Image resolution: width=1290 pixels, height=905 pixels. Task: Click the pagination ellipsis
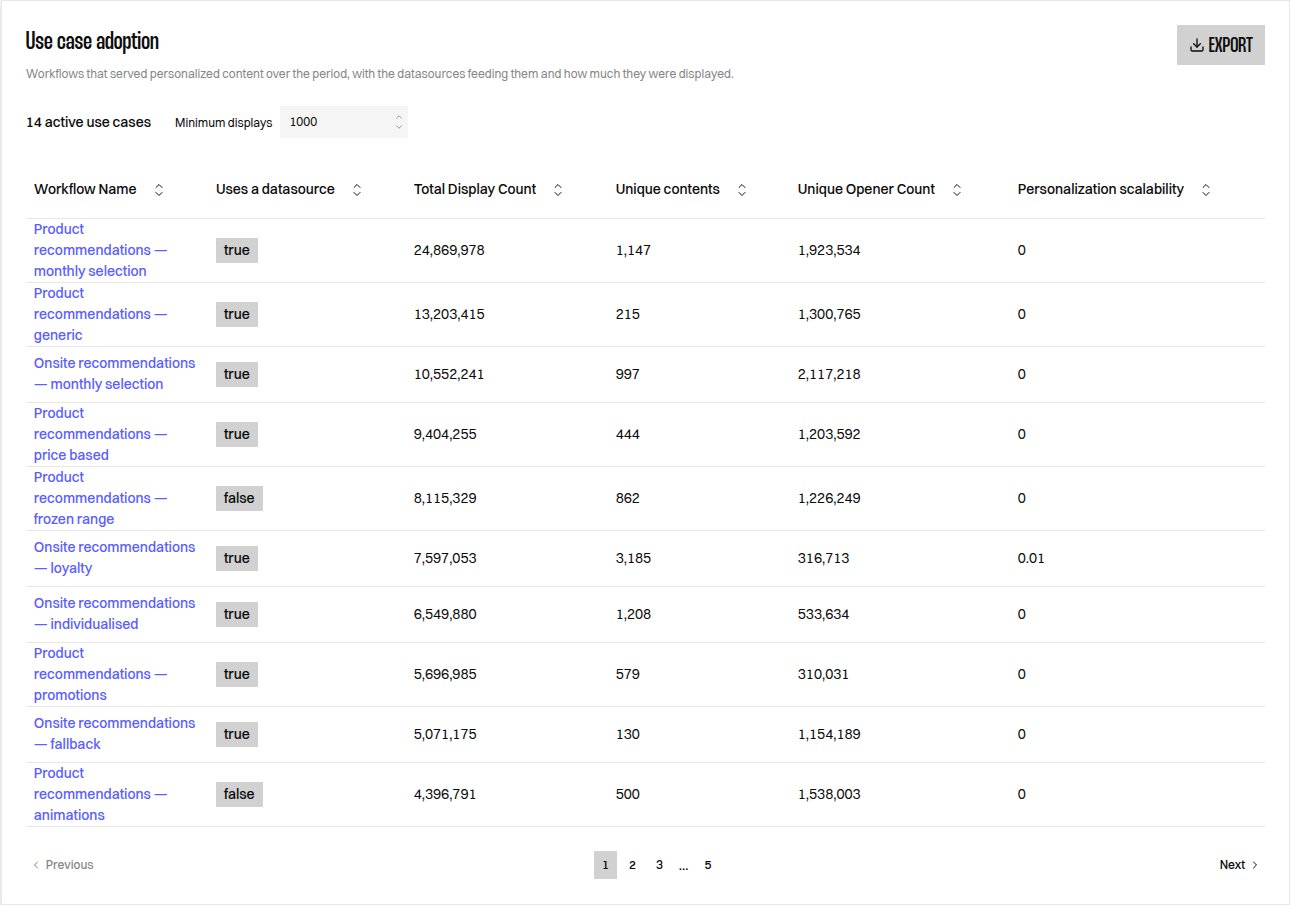(683, 865)
